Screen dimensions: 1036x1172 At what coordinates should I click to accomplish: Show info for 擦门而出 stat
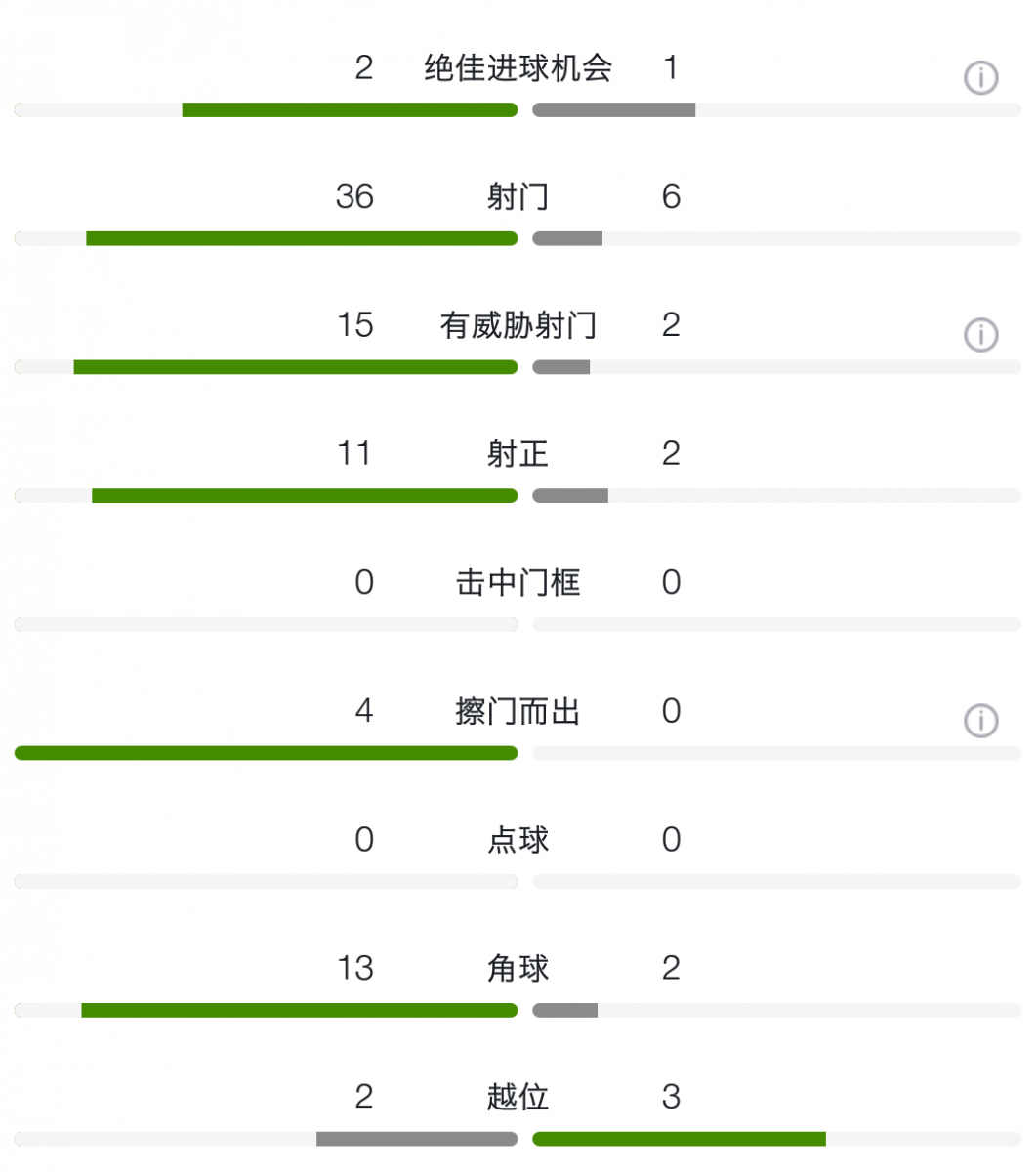(x=980, y=721)
